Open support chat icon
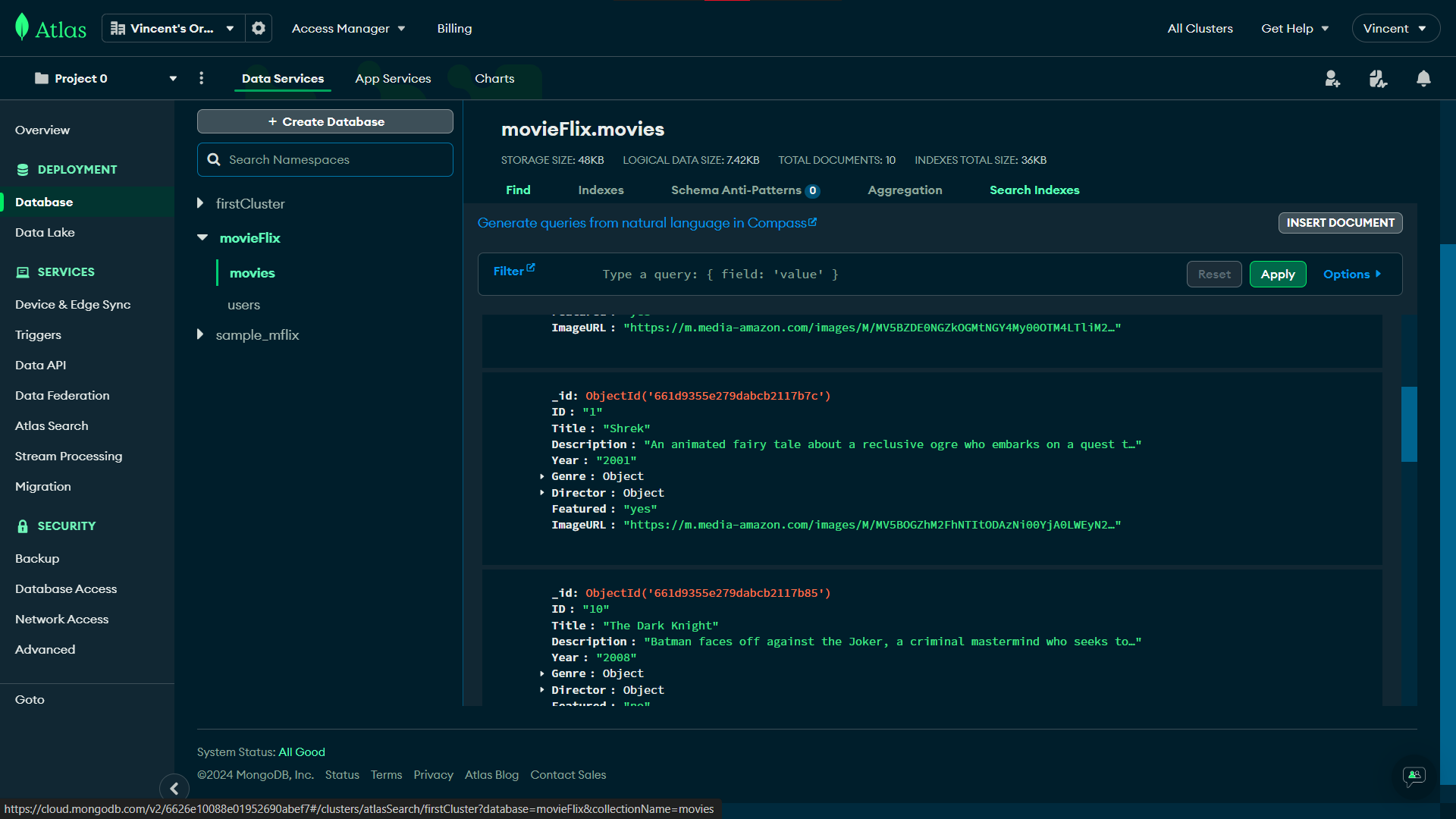This screenshot has width=1456, height=819. (x=1414, y=775)
